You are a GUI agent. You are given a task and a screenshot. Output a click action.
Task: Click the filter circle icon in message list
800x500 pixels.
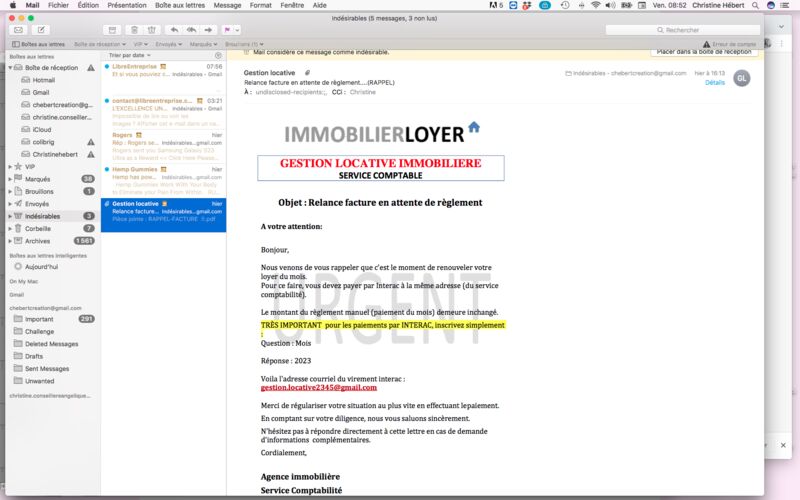(x=218, y=55)
